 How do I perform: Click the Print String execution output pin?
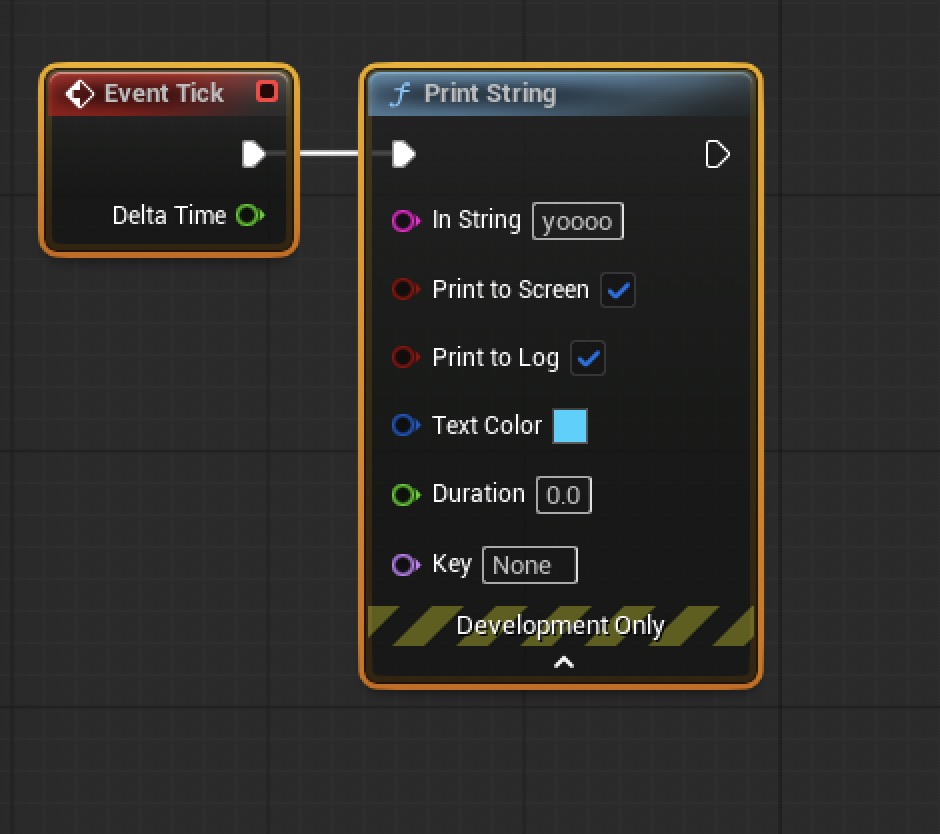pos(718,154)
